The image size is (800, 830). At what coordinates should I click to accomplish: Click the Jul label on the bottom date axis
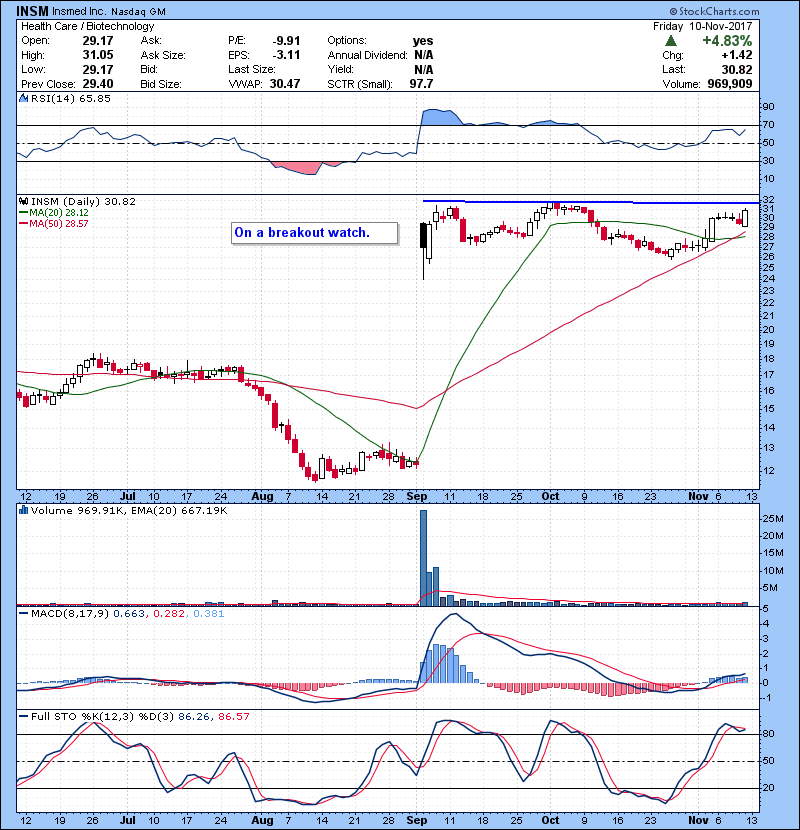click(x=128, y=820)
